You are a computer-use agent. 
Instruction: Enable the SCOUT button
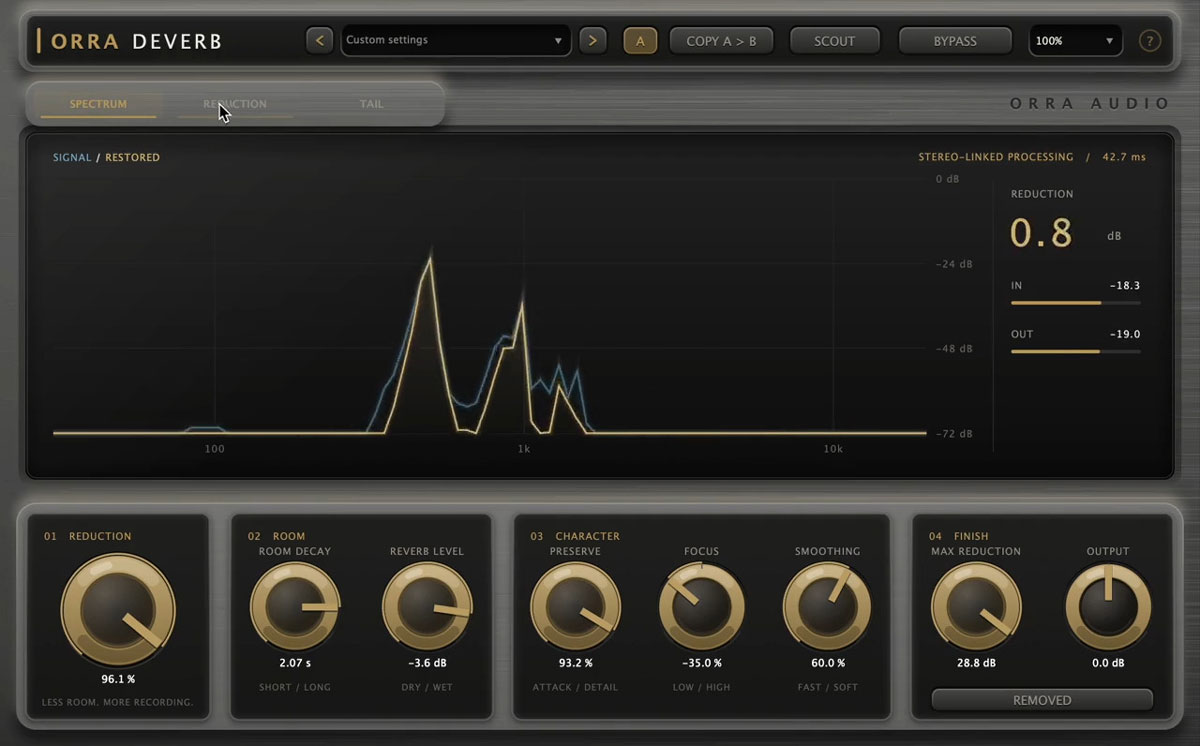point(835,41)
